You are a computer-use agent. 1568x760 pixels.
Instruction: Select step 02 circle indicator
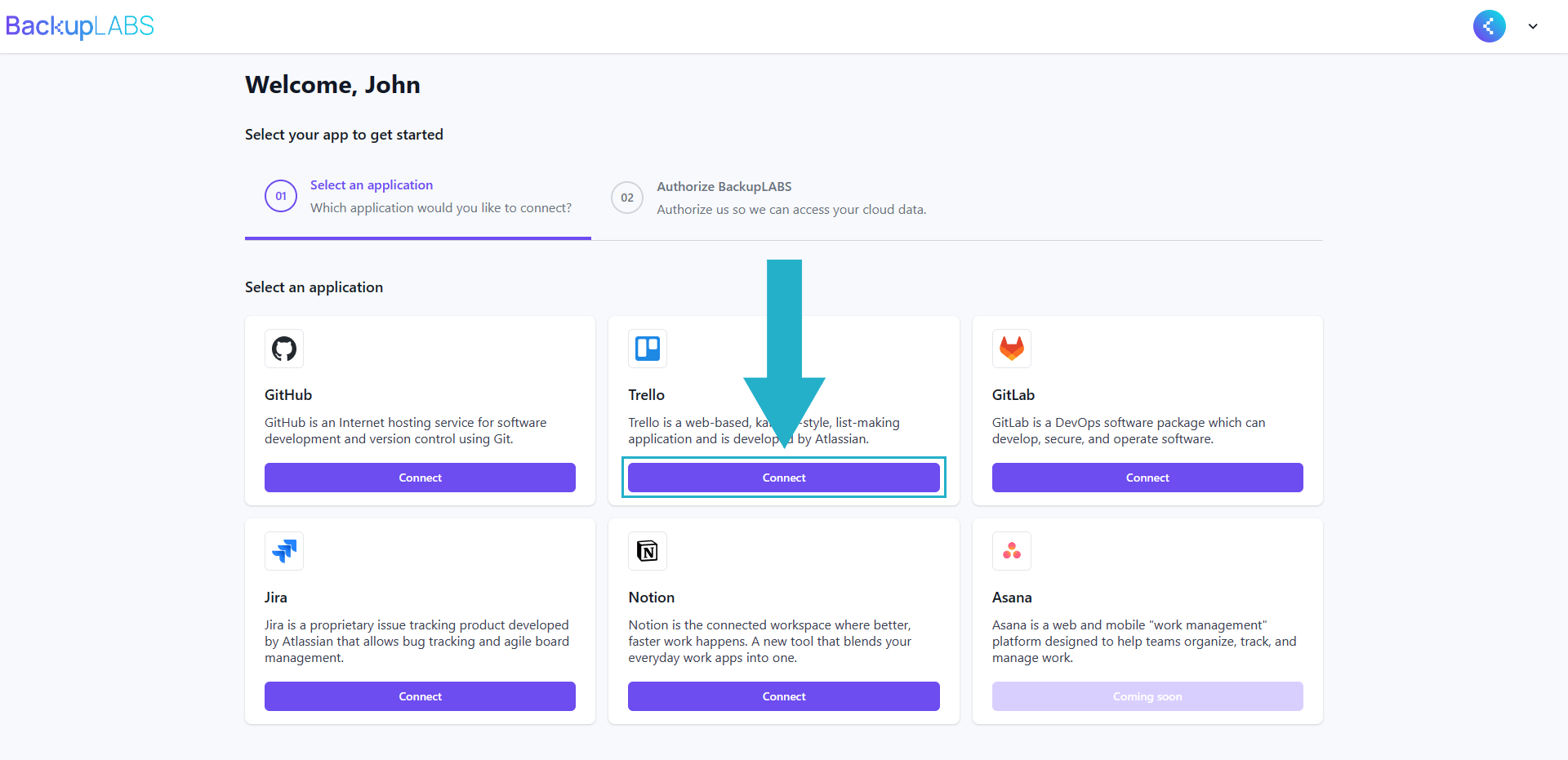[627, 198]
